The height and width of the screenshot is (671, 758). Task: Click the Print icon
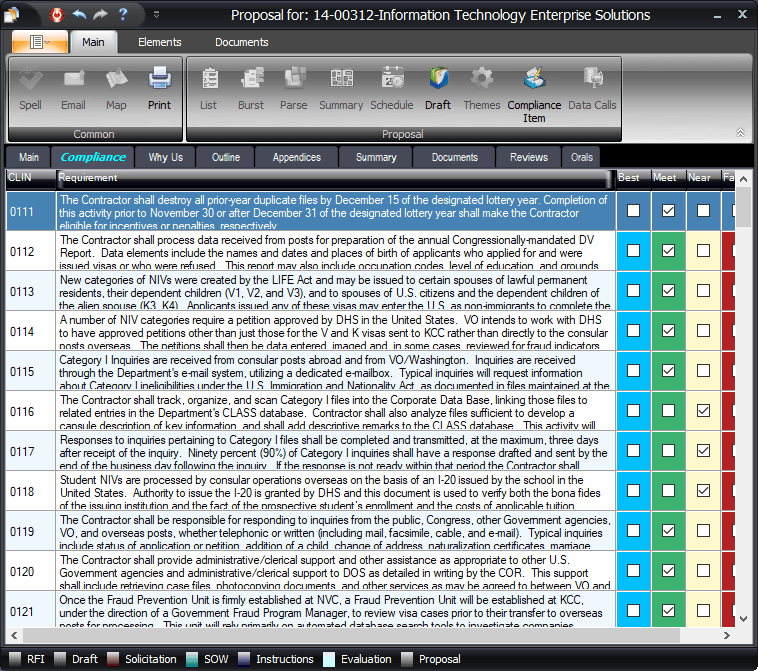click(160, 78)
